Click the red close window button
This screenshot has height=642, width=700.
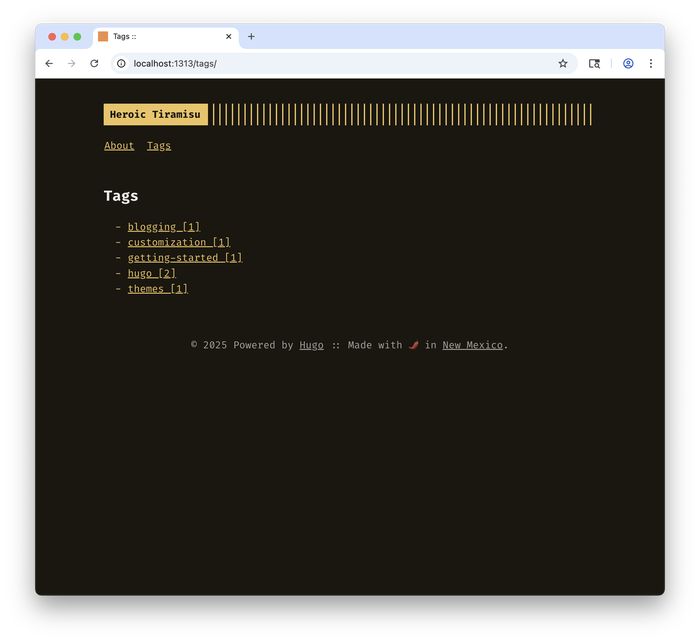(52, 37)
